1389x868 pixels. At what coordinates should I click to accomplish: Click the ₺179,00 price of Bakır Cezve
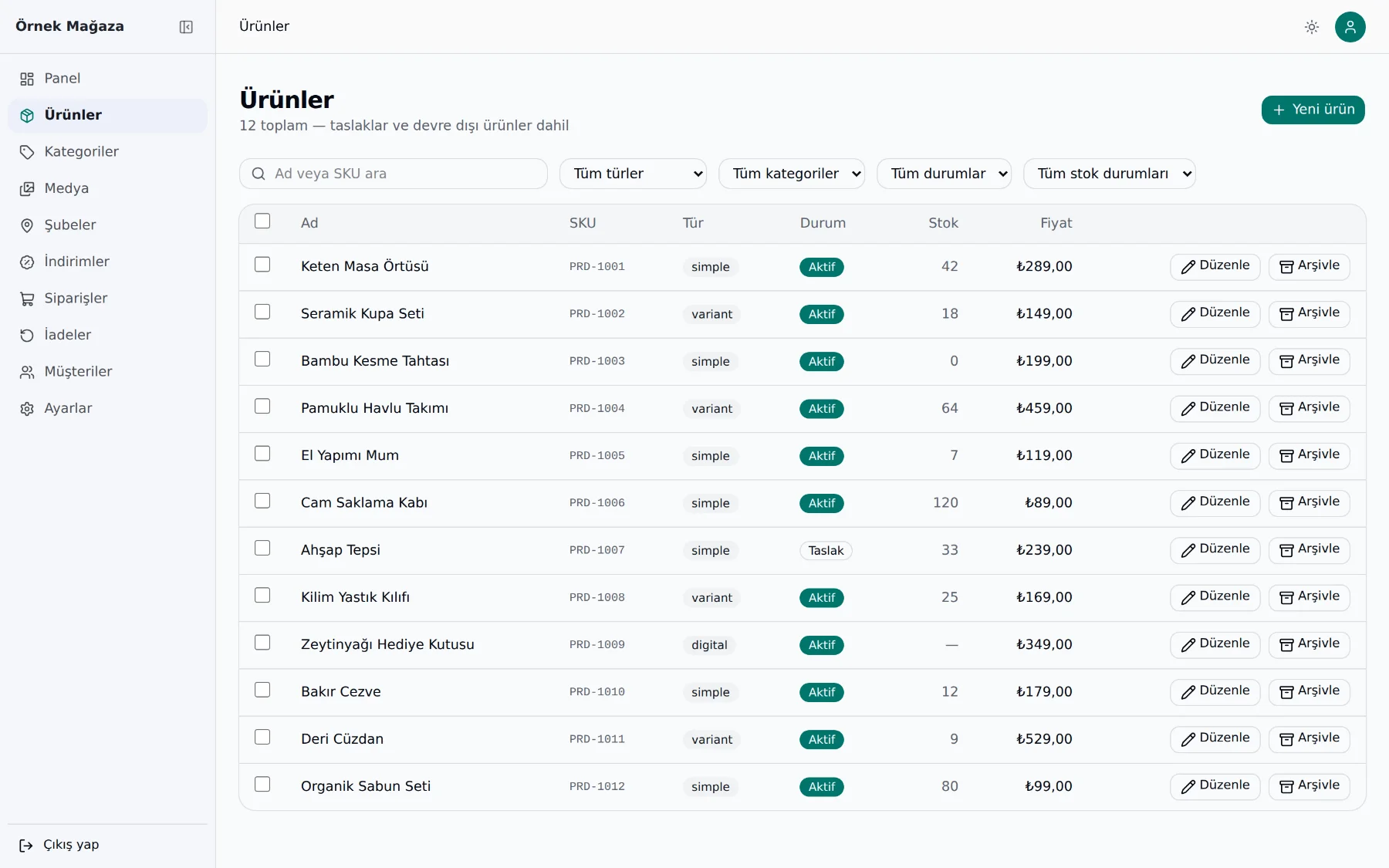coord(1044,692)
